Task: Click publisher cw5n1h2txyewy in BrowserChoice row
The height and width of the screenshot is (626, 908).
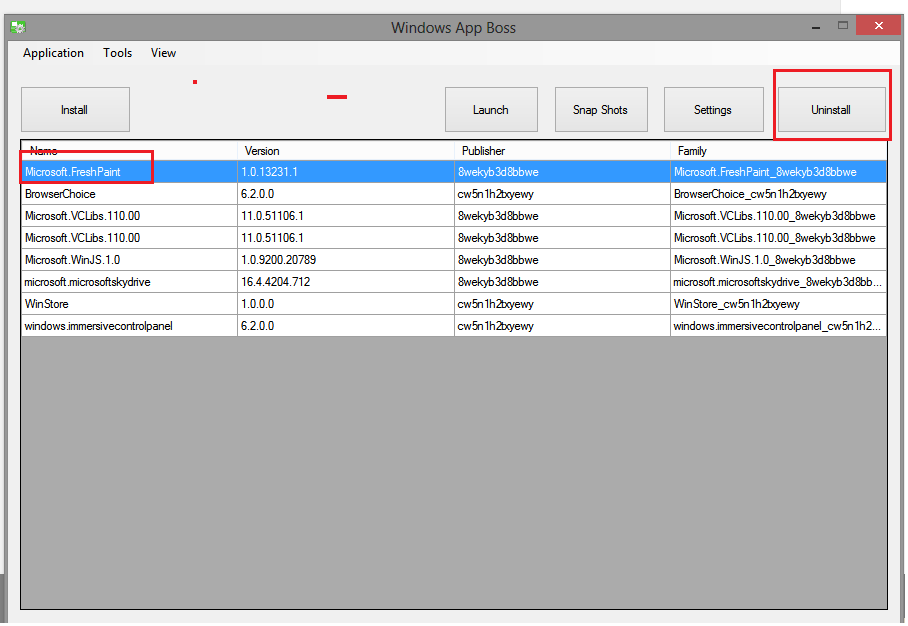Action: pyautogui.click(x=562, y=194)
